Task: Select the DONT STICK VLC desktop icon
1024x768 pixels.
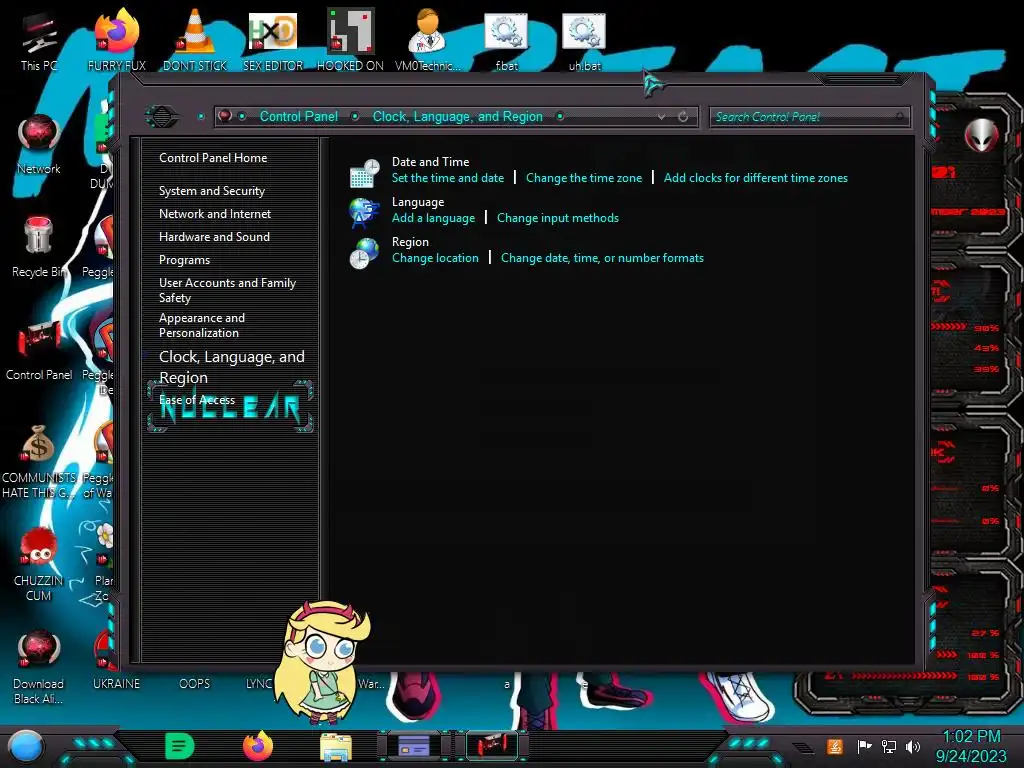Action: [x=195, y=42]
